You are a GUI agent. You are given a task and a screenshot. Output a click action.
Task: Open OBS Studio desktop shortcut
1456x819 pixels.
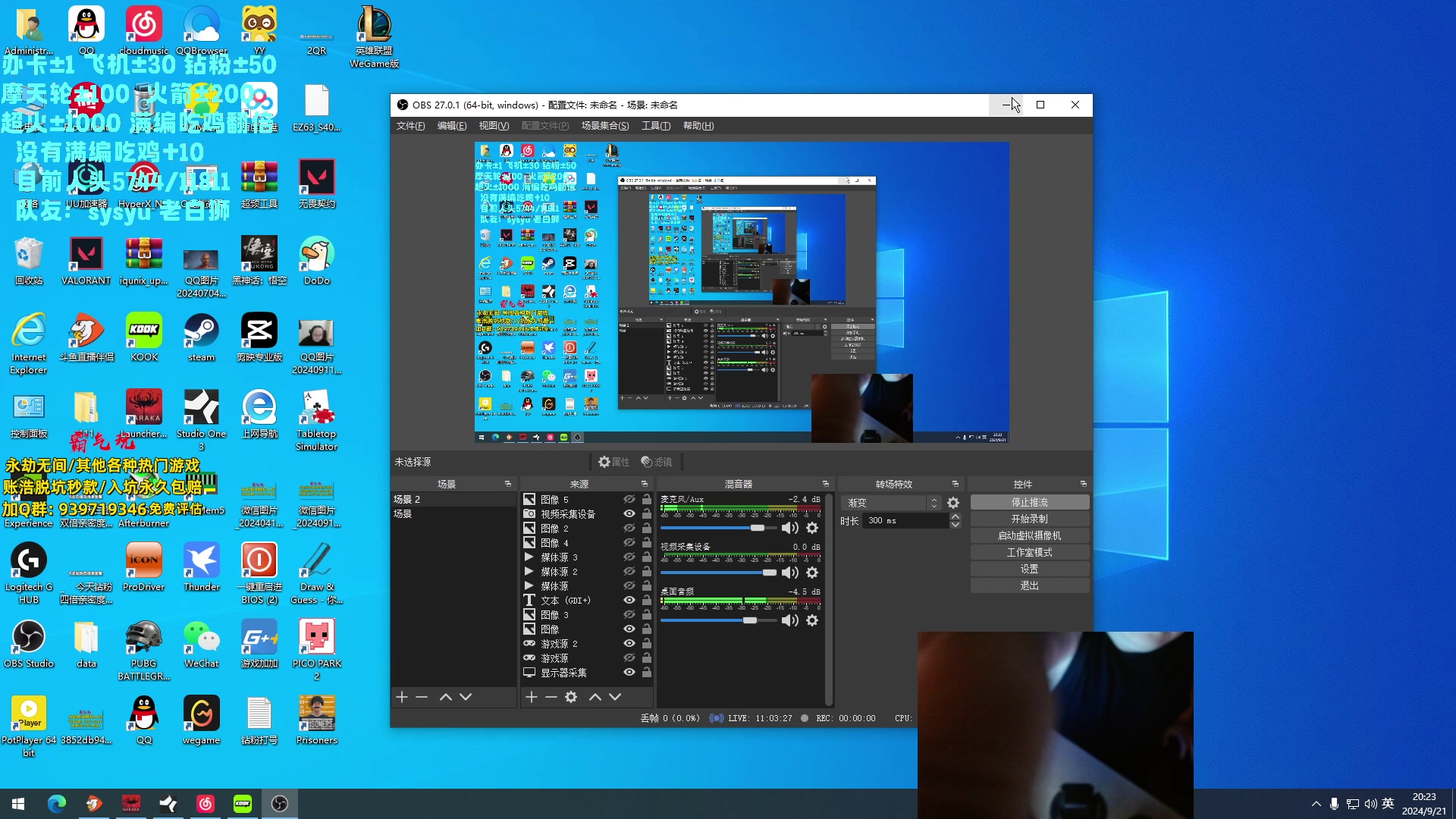pos(29,644)
